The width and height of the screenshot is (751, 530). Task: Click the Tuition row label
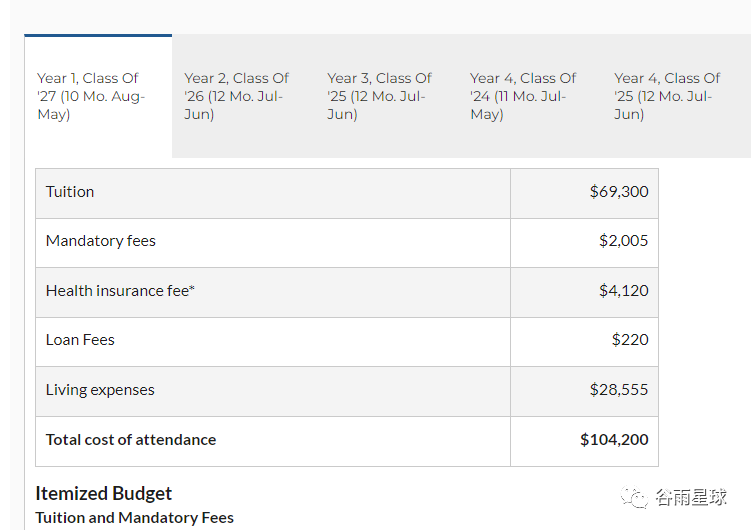[70, 192]
